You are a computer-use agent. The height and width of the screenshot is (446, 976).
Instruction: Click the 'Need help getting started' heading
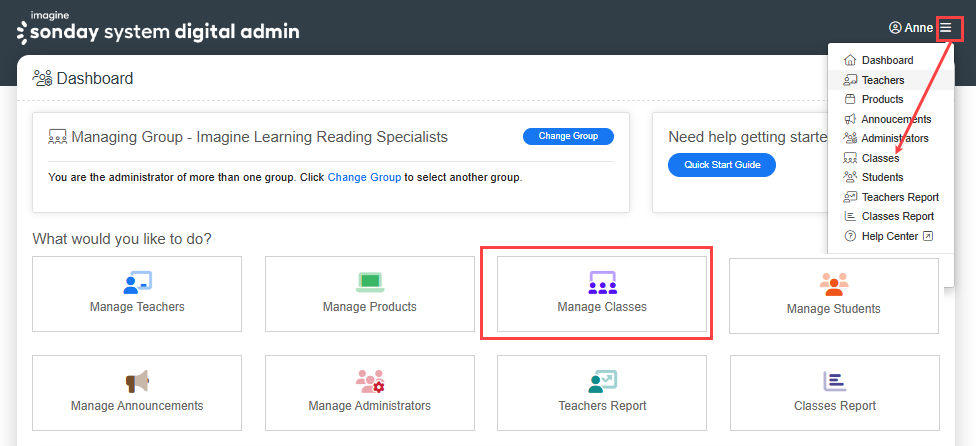[x=748, y=137]
